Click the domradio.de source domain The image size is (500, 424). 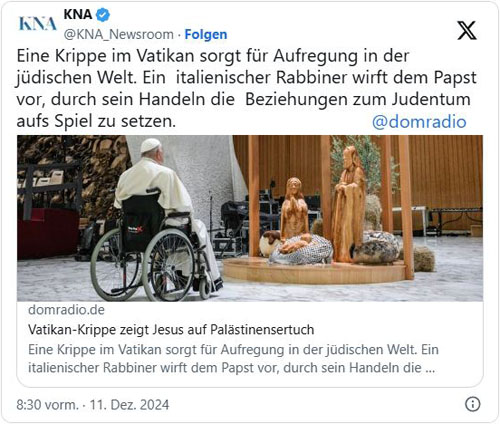[x=66, y=310]
